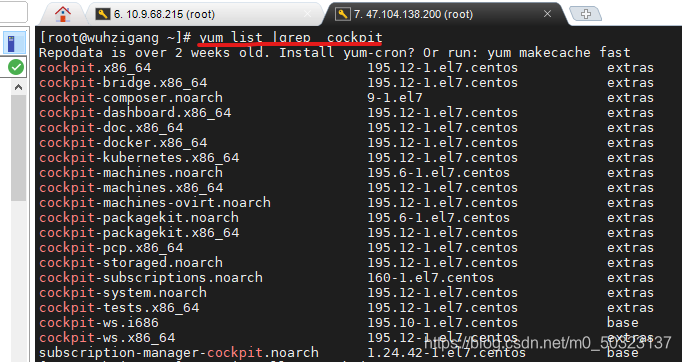Click the 'cockpit-ws.i686' entry
The width and height of the screenshot is (682, 362).
(x=99, y=323)
